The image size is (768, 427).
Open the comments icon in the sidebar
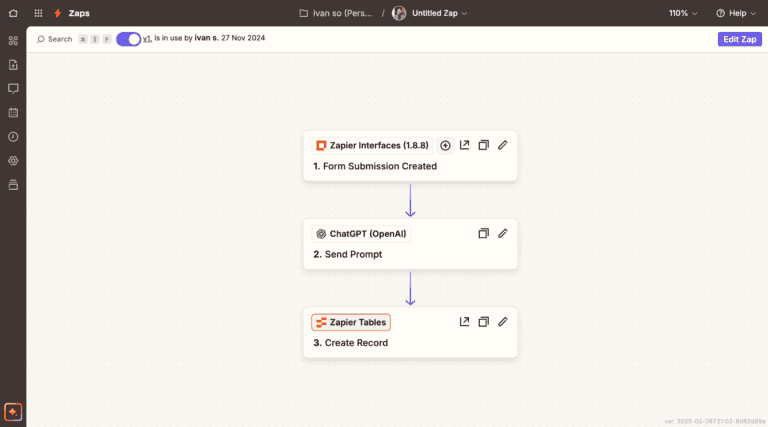point(13,89)
